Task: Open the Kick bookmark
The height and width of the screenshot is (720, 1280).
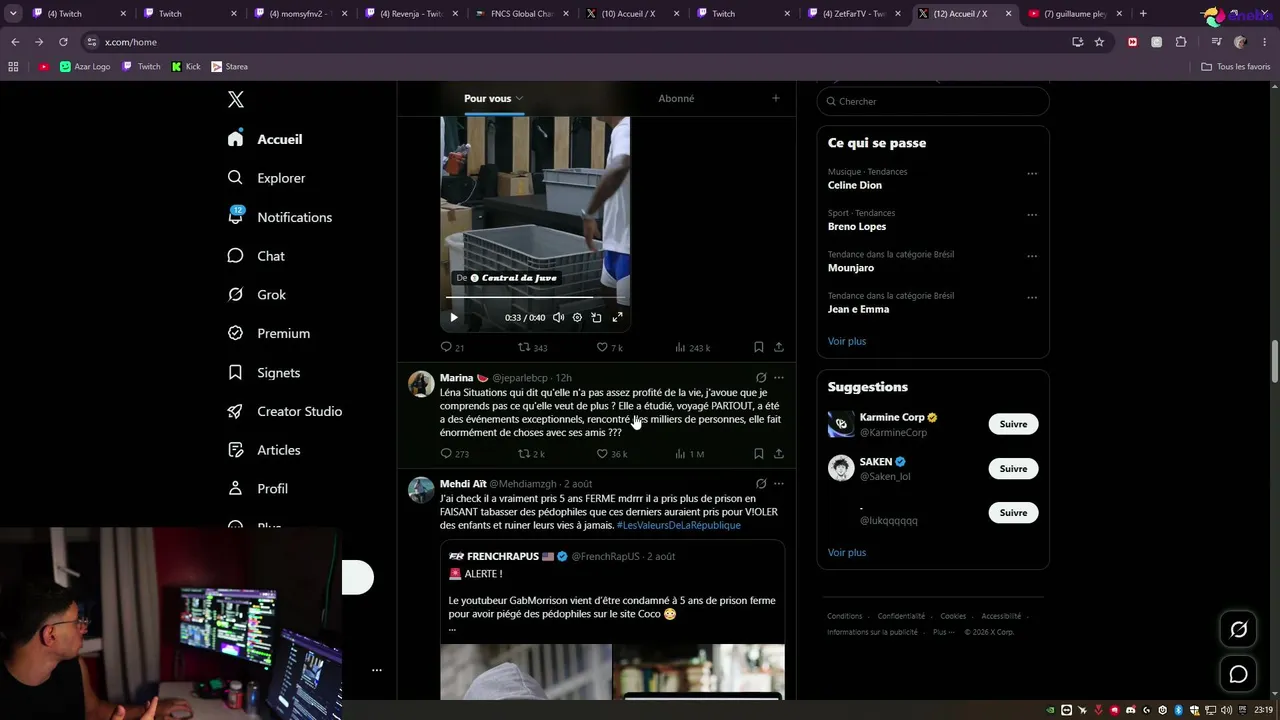Action: [x=186, y=67]
